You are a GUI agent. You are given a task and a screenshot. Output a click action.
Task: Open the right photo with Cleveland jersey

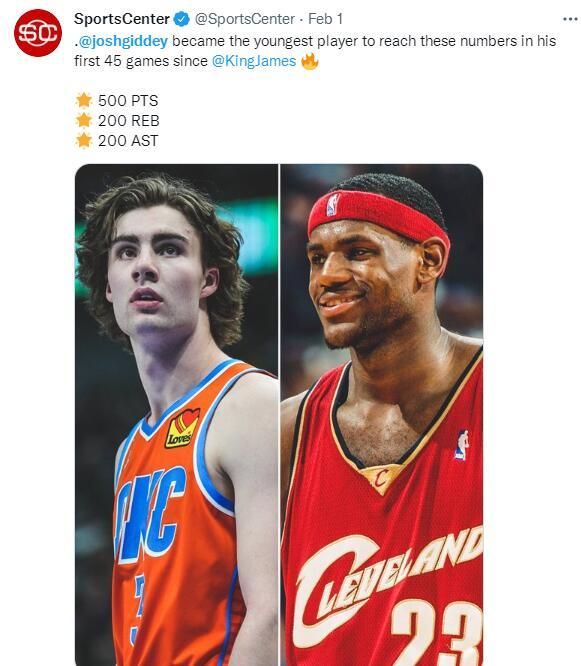(x=382, y=415)
